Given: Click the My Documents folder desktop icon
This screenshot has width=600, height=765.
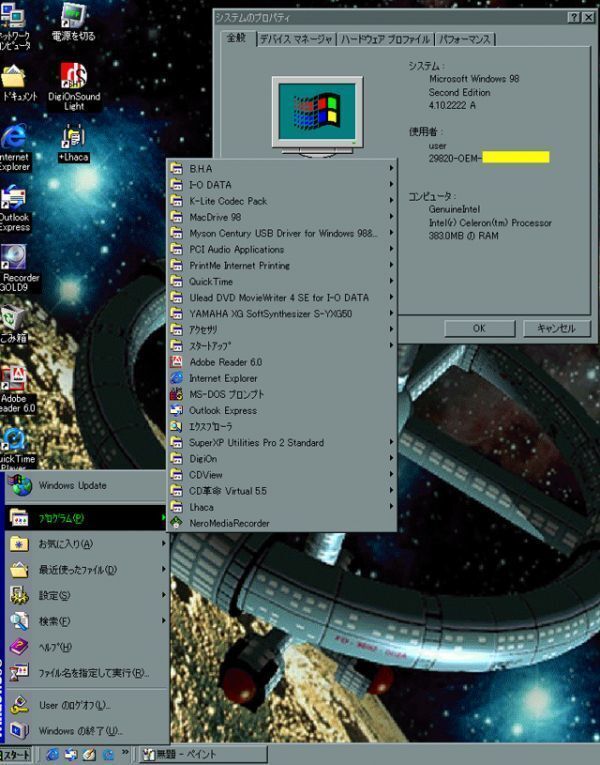Looking at the screenshot, I should 19,83.
